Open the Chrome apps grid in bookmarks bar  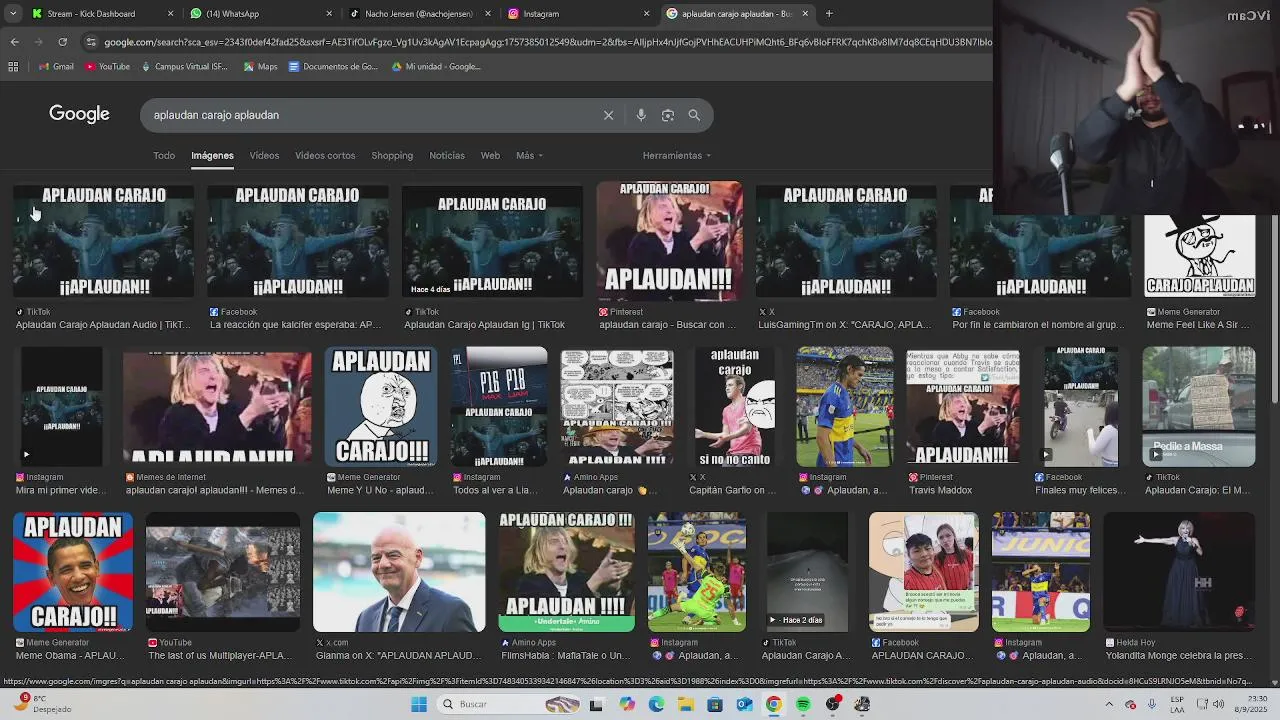click(x=13, y=67)
